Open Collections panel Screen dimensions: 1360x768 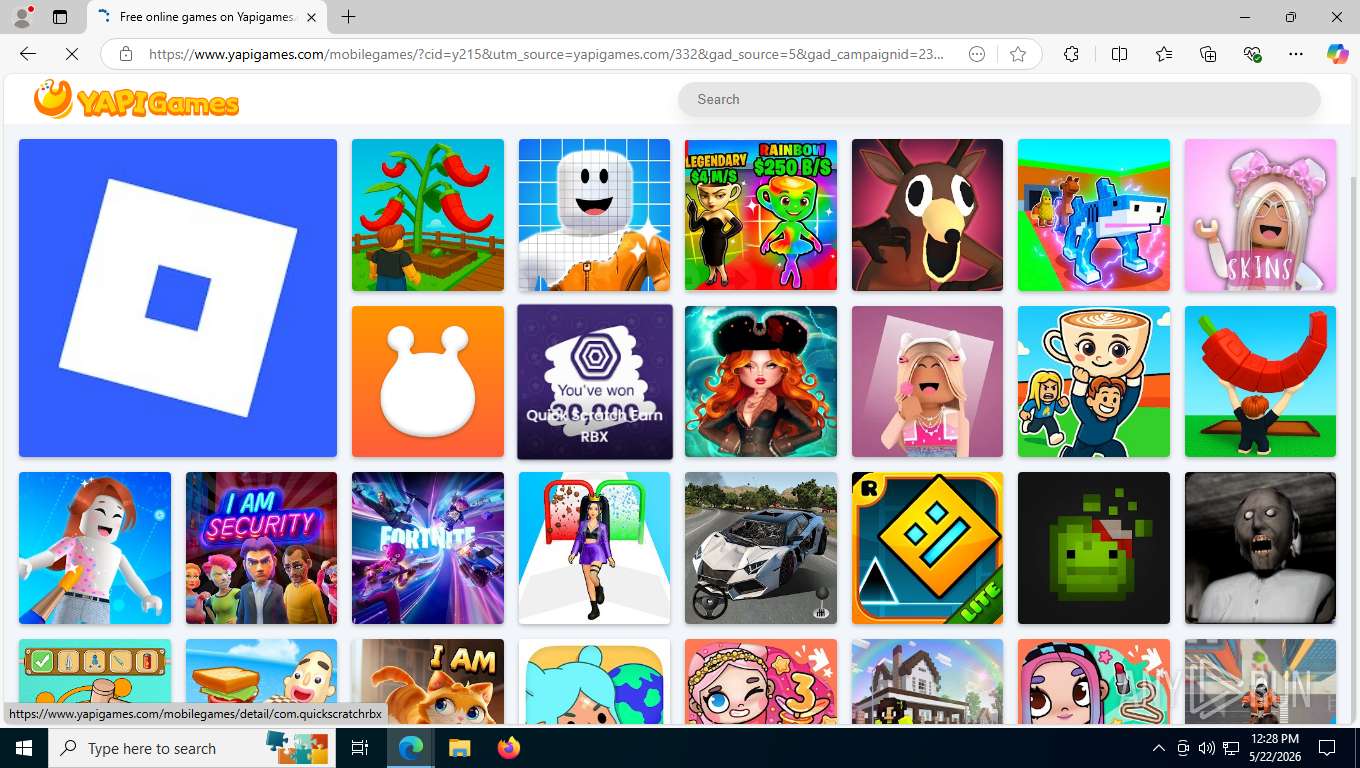1208,54
